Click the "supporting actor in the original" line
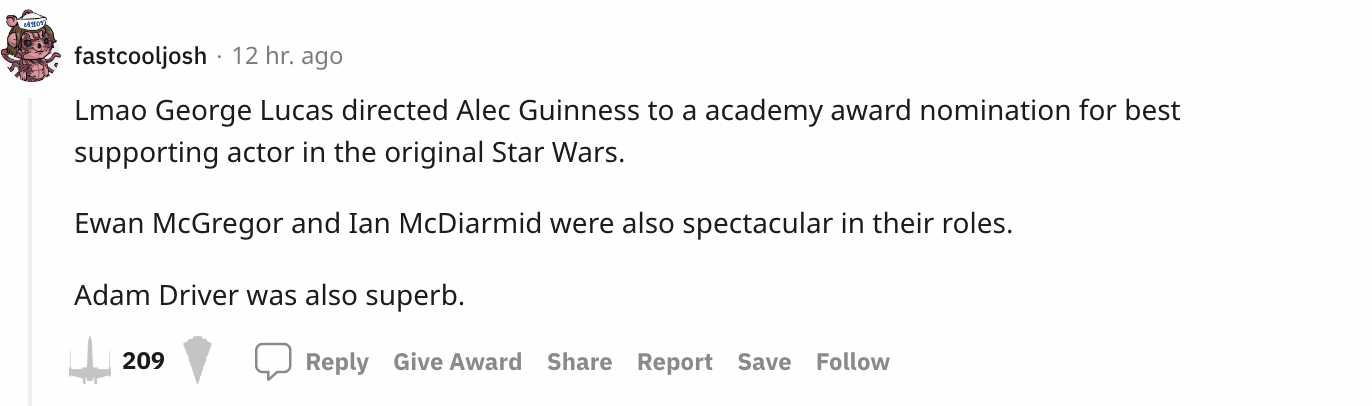This screenshot has width=1372, height=406. pyautogui.click(x=280, y=154)
